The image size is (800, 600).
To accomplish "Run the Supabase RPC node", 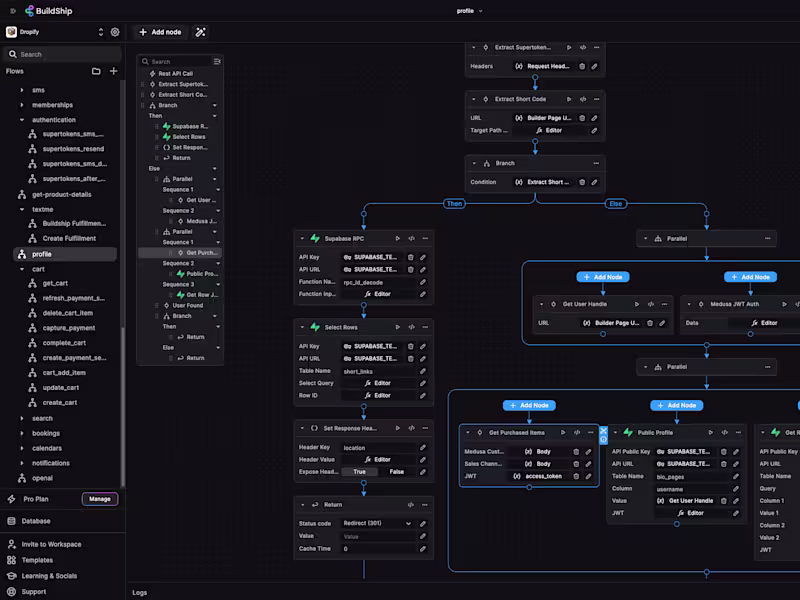I will tap(397, 238).
